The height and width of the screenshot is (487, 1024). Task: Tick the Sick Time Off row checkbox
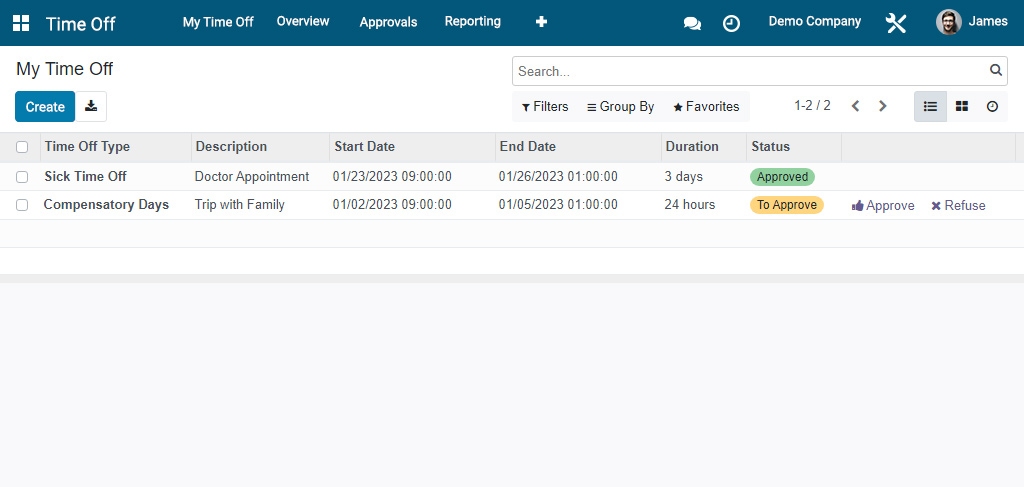click(22, 177)
